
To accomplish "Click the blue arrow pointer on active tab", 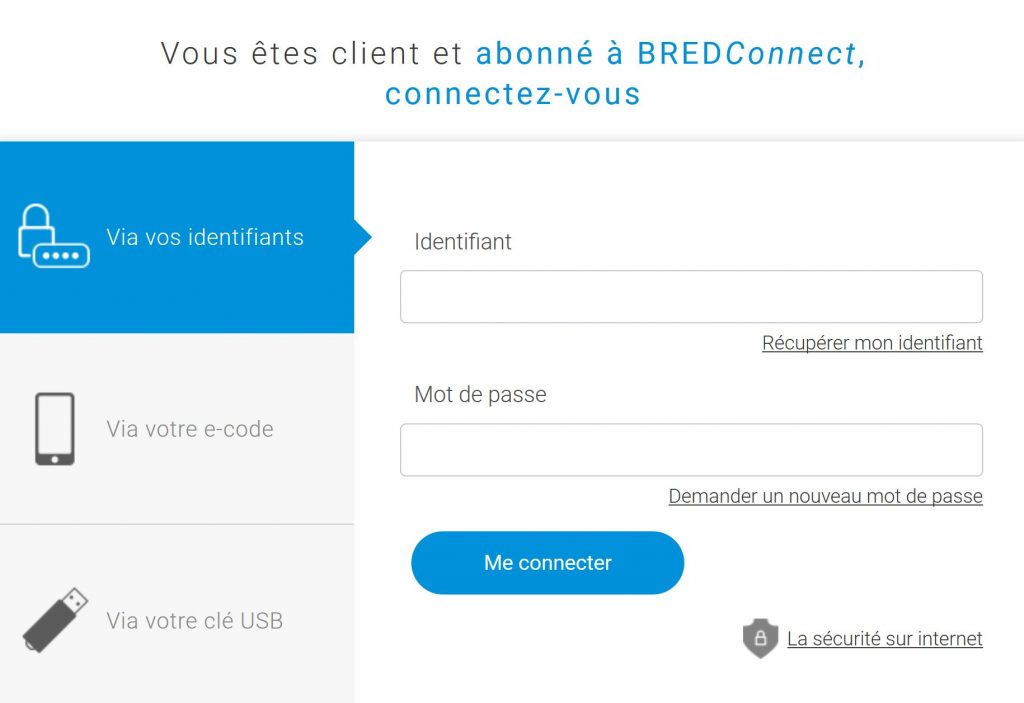I will coord(363,237).
